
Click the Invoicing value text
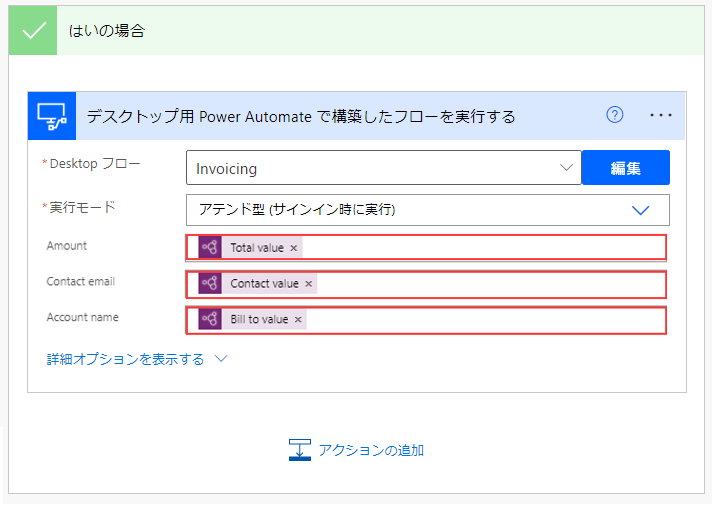click(x=226, y=169)
